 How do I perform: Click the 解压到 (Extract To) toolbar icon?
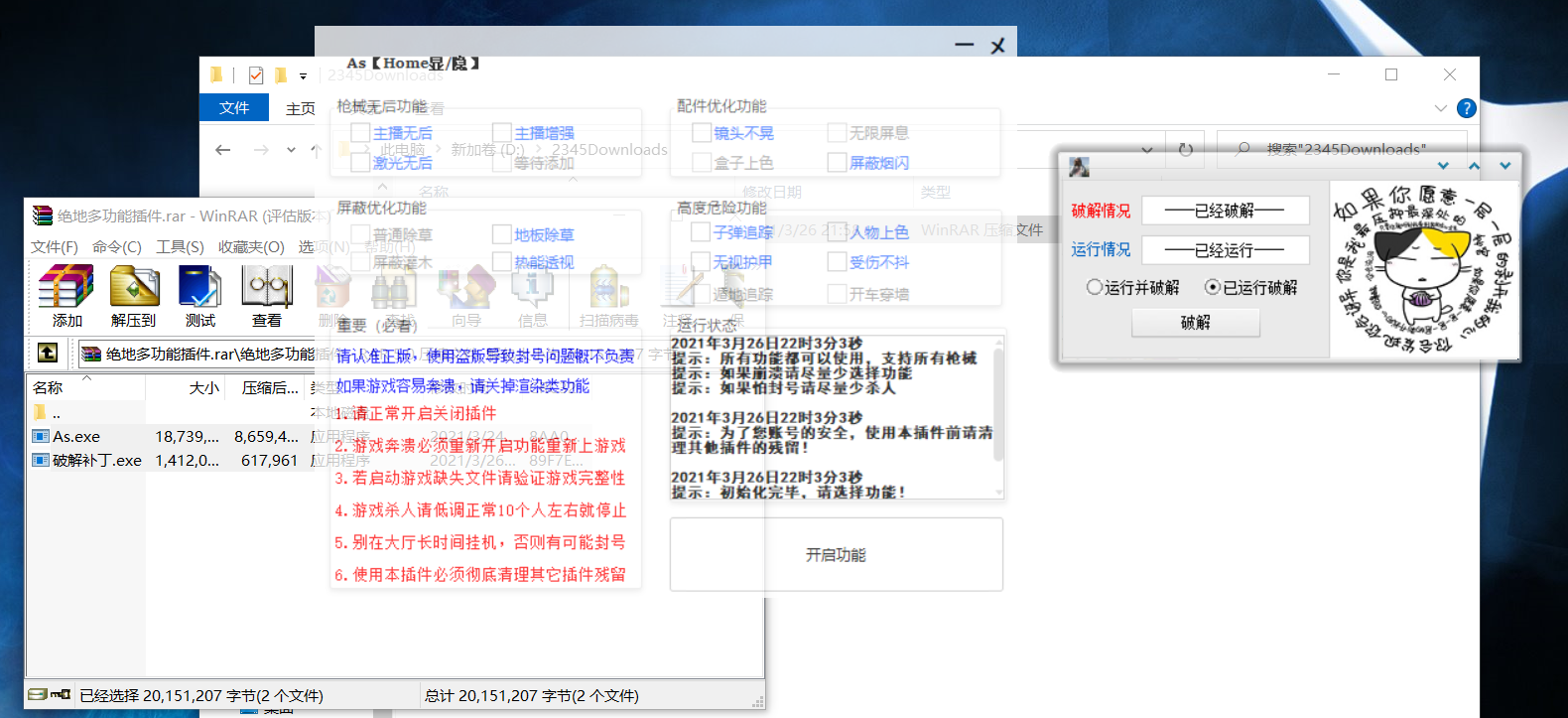(134, 289)
